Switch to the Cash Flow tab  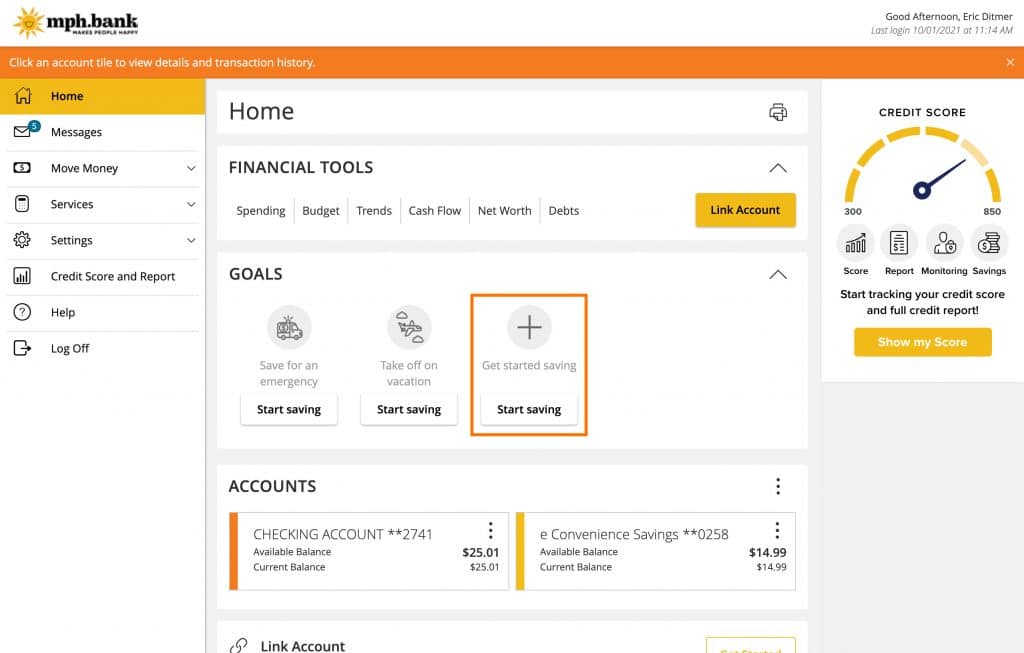click(x=434, y=211)
